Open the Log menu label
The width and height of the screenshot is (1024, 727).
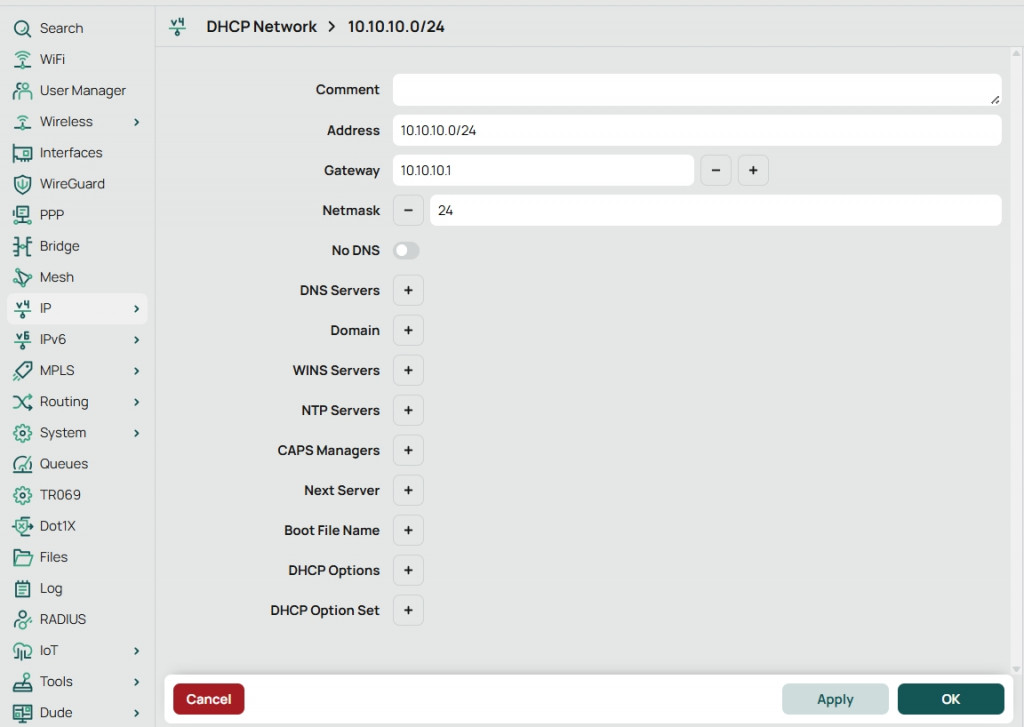click(x=51, y=589)
